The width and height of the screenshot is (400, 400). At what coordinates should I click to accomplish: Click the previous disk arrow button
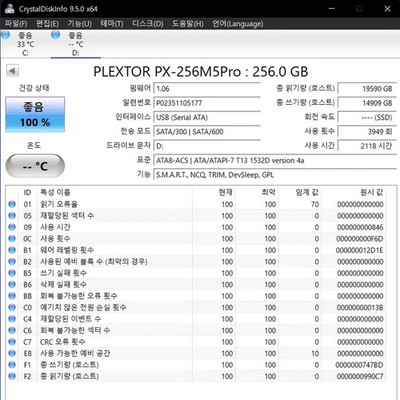click(x=12, y=71)
